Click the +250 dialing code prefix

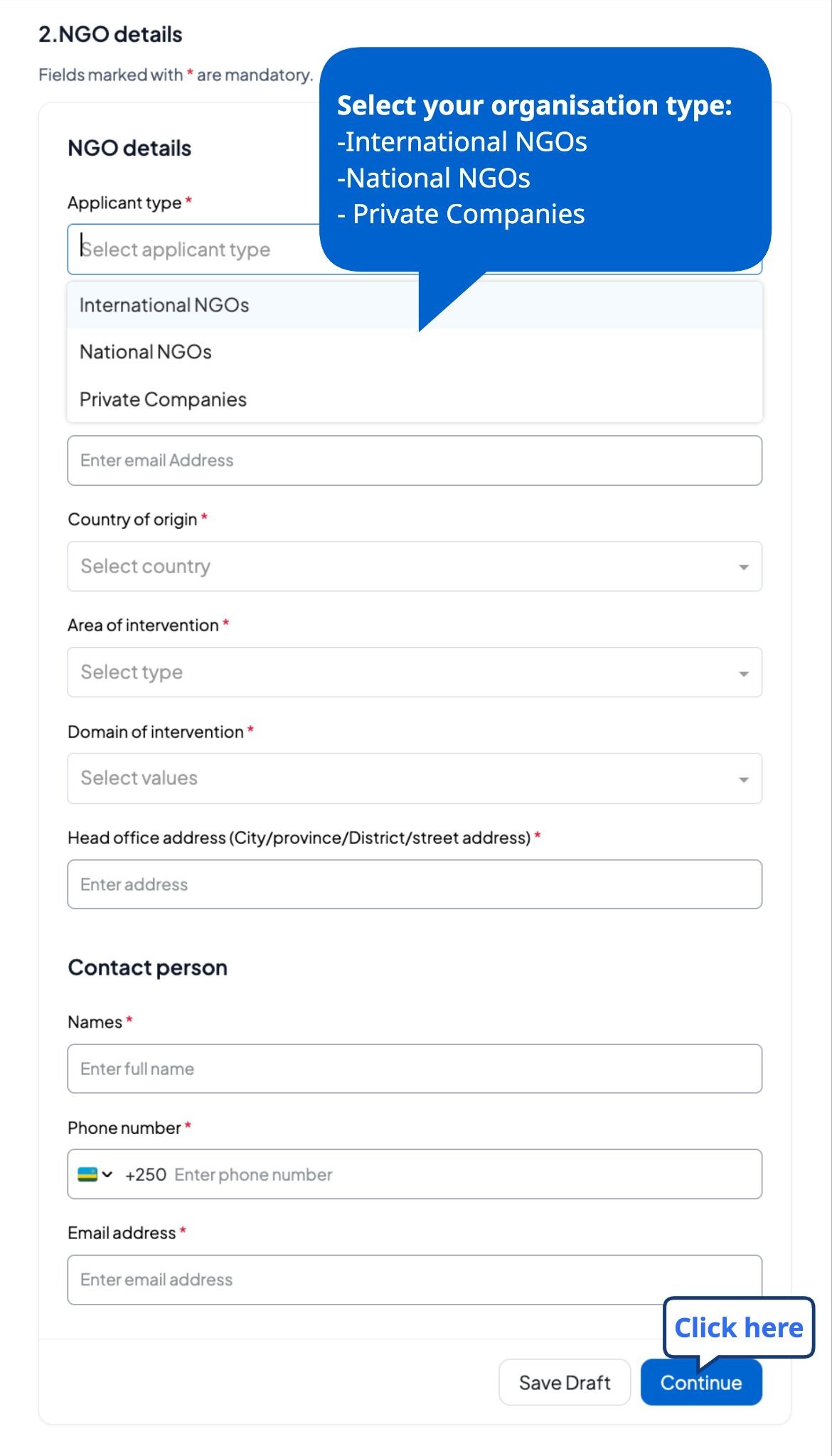pyautogui.click(x=146, y=1174)
